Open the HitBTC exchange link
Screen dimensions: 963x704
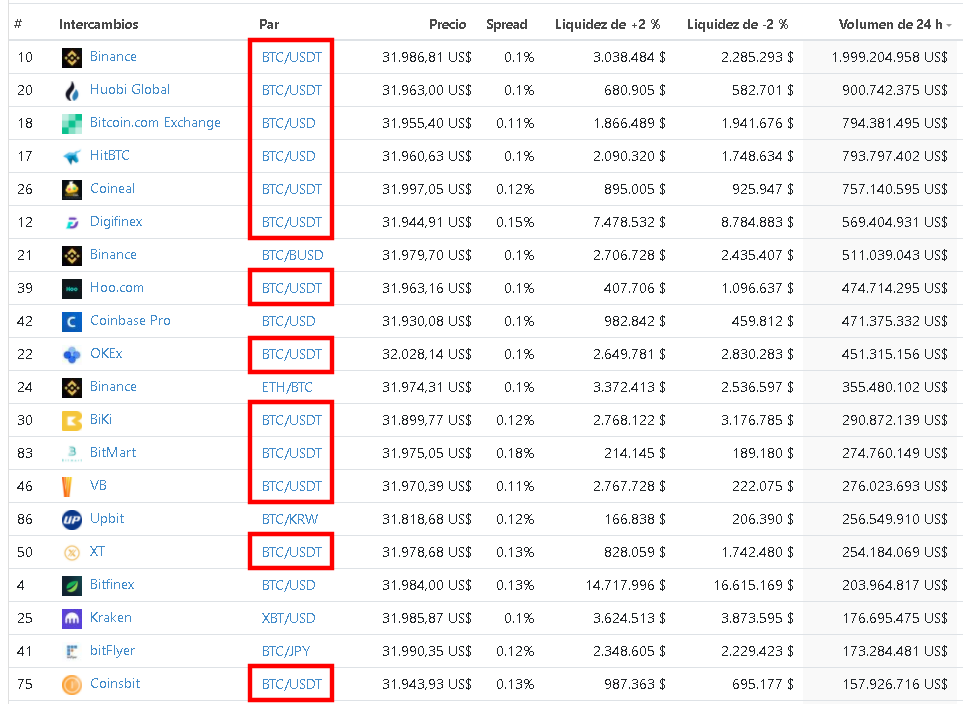[109, 155]
